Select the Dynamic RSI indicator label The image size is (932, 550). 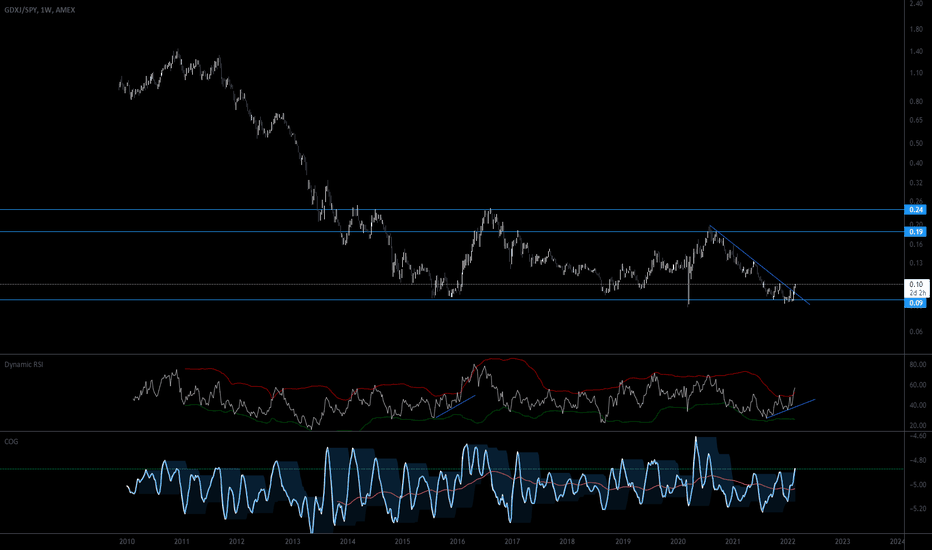[24, 364]
